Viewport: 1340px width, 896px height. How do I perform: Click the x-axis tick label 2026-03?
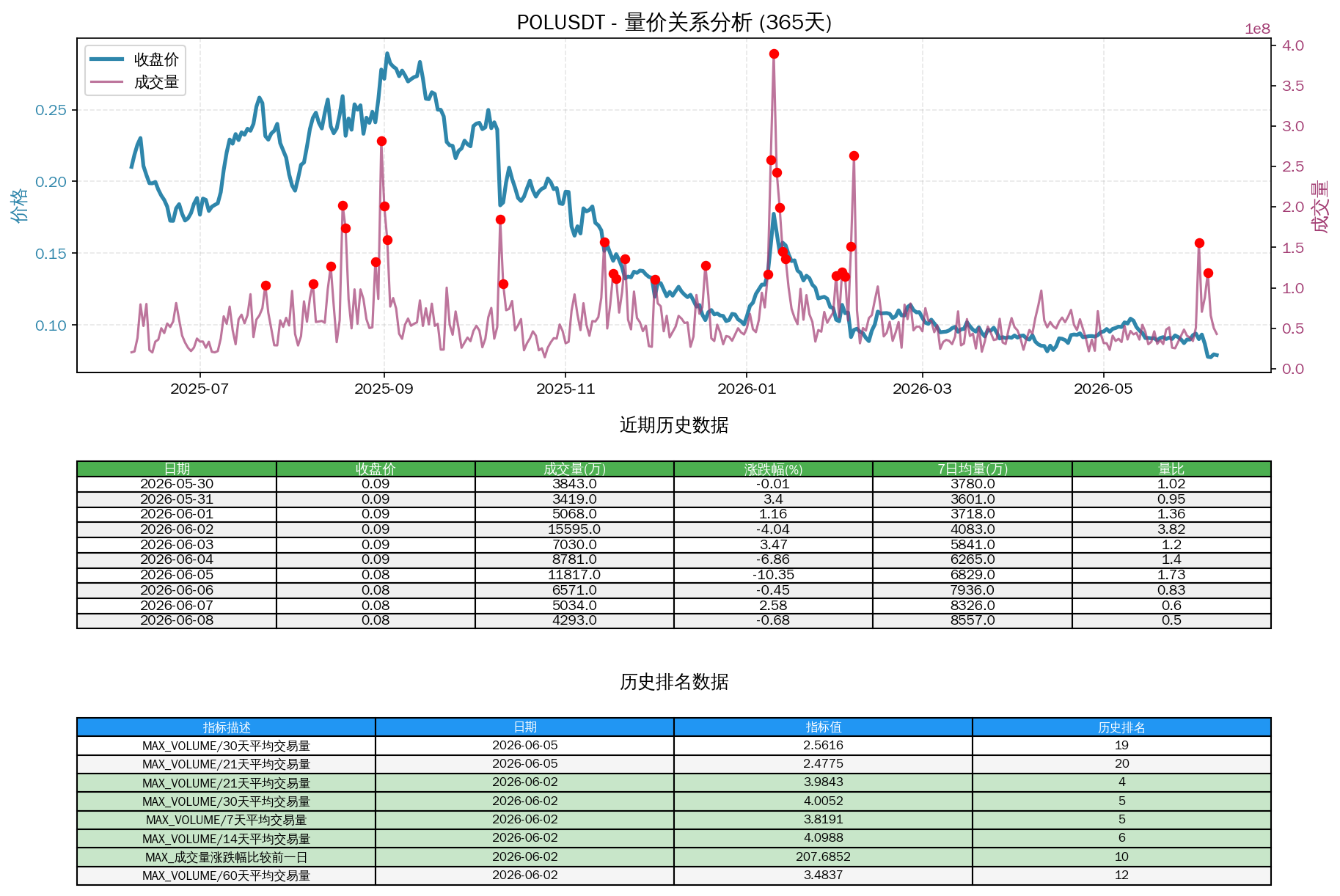tap(922, 389)
